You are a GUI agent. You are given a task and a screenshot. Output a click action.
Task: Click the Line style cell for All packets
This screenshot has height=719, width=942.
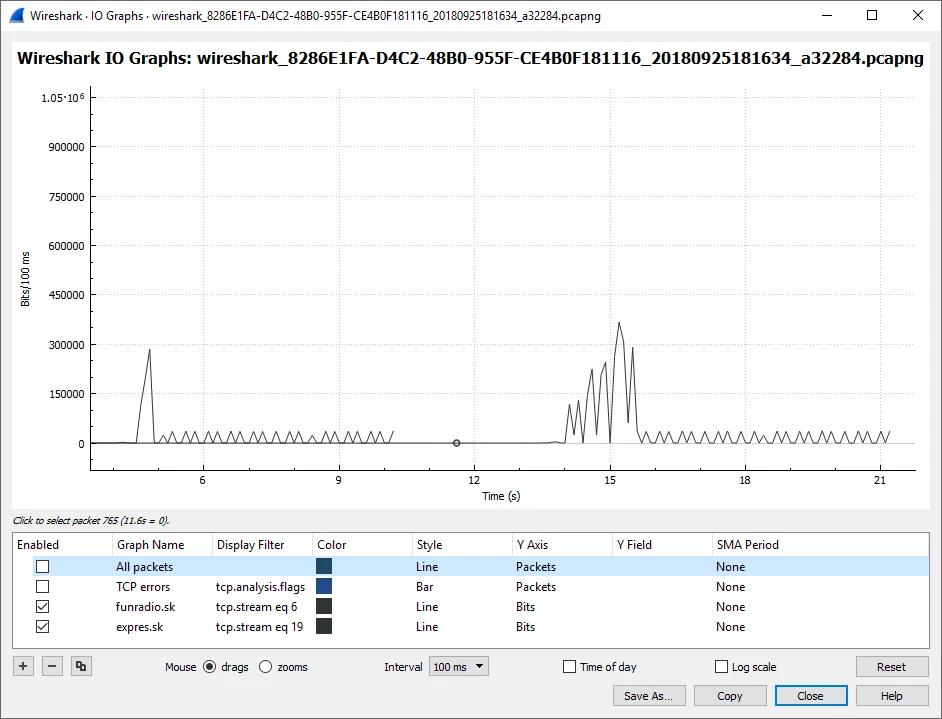(x=427, y=566)
